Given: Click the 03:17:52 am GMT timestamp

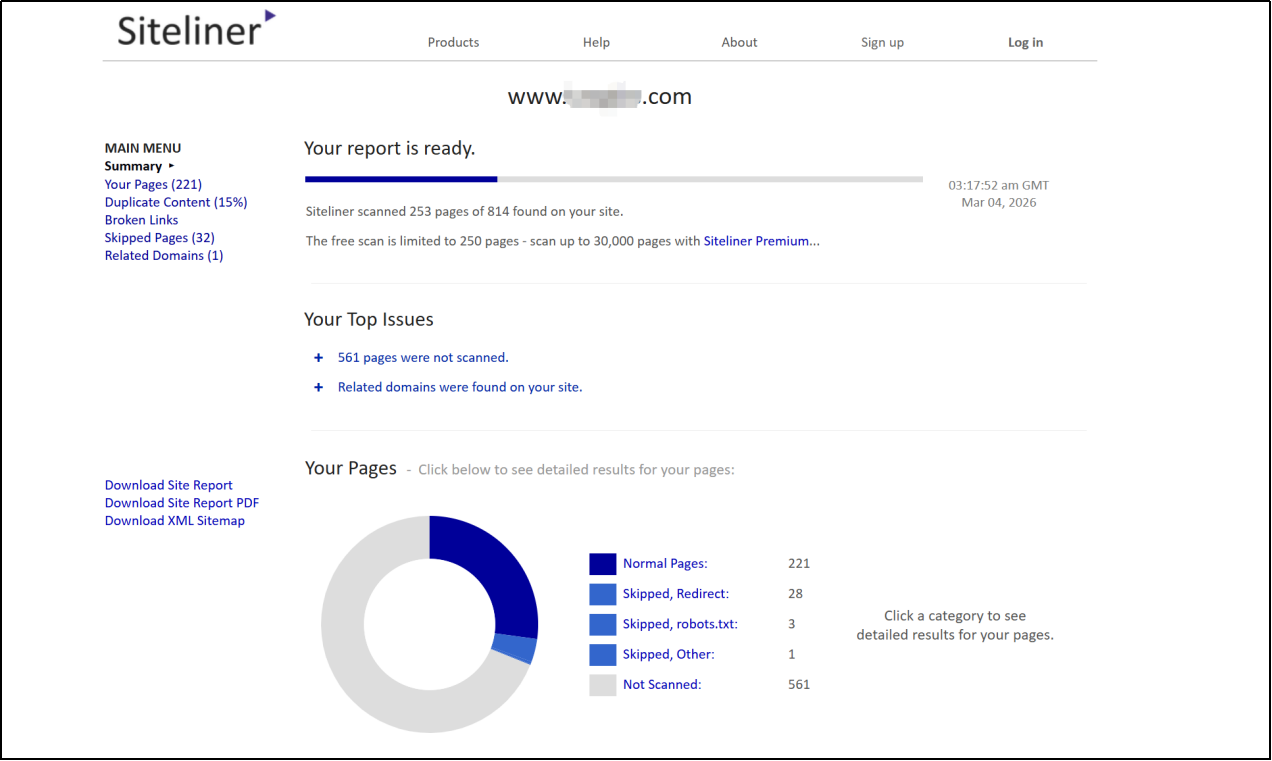Looking at the screenshot, I should pos(999,186).
